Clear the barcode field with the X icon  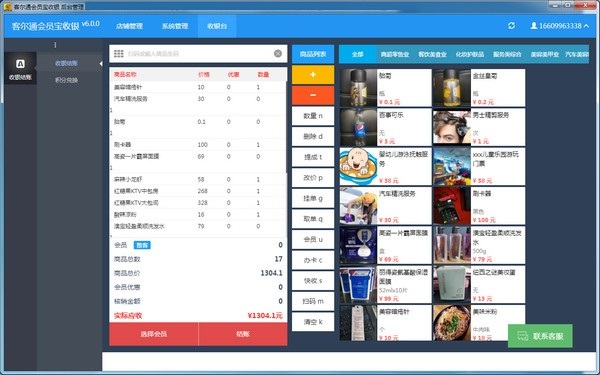278,54
